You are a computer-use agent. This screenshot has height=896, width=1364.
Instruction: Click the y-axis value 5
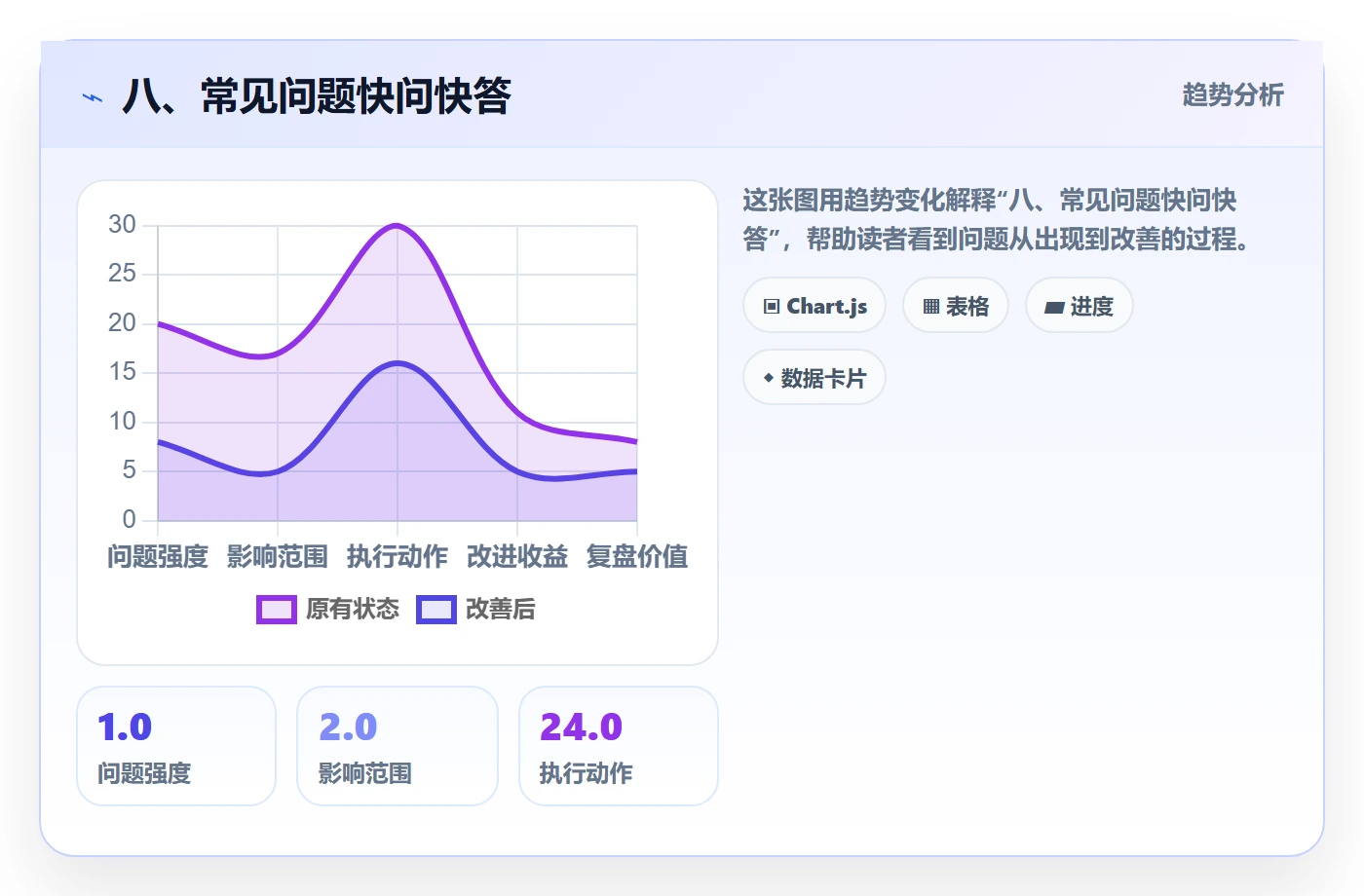coord(129,470)
